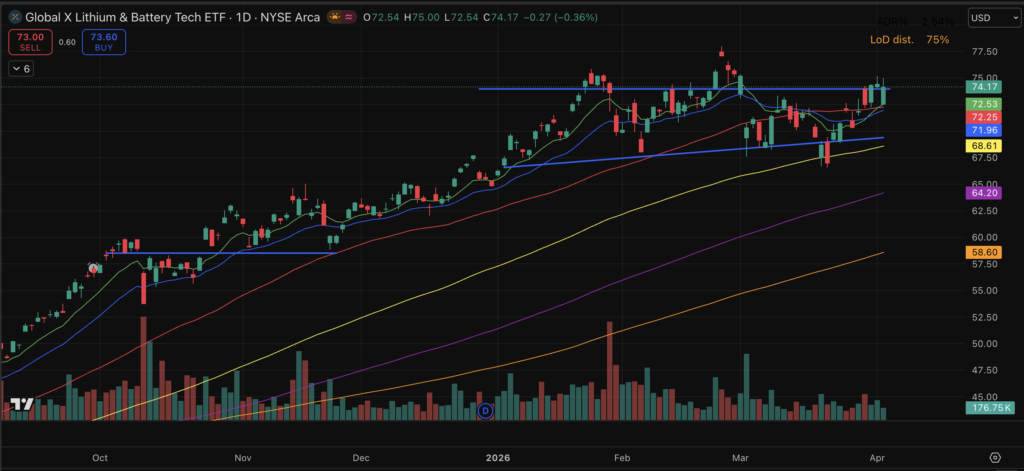This screenshot has width=1024, height=471.
Task: Click the dividend 'D' marker on timeline
Action: click(486, 410)
